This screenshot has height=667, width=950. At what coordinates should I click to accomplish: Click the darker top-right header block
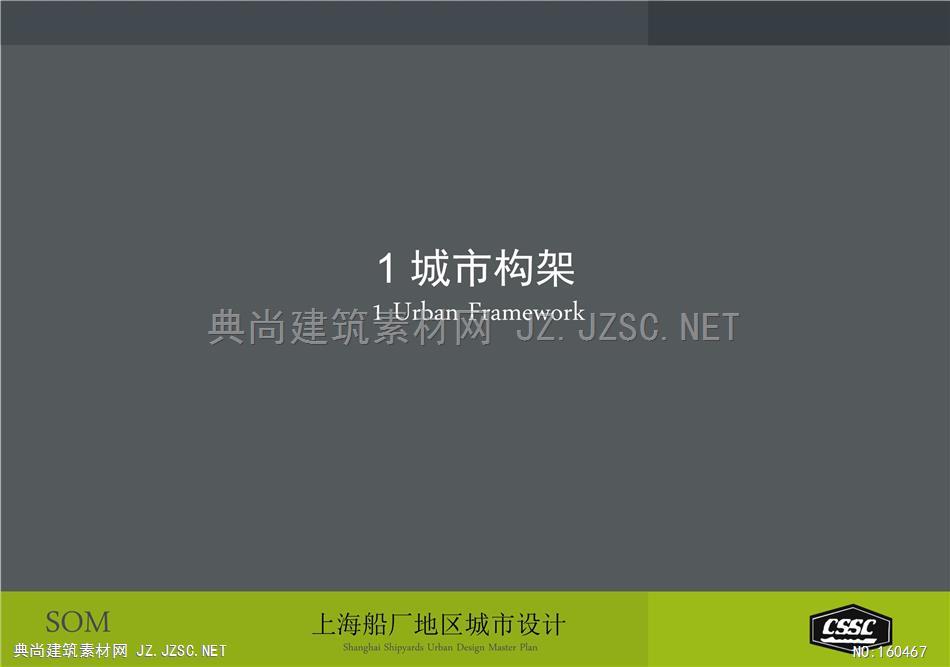[x=798, y=22]
